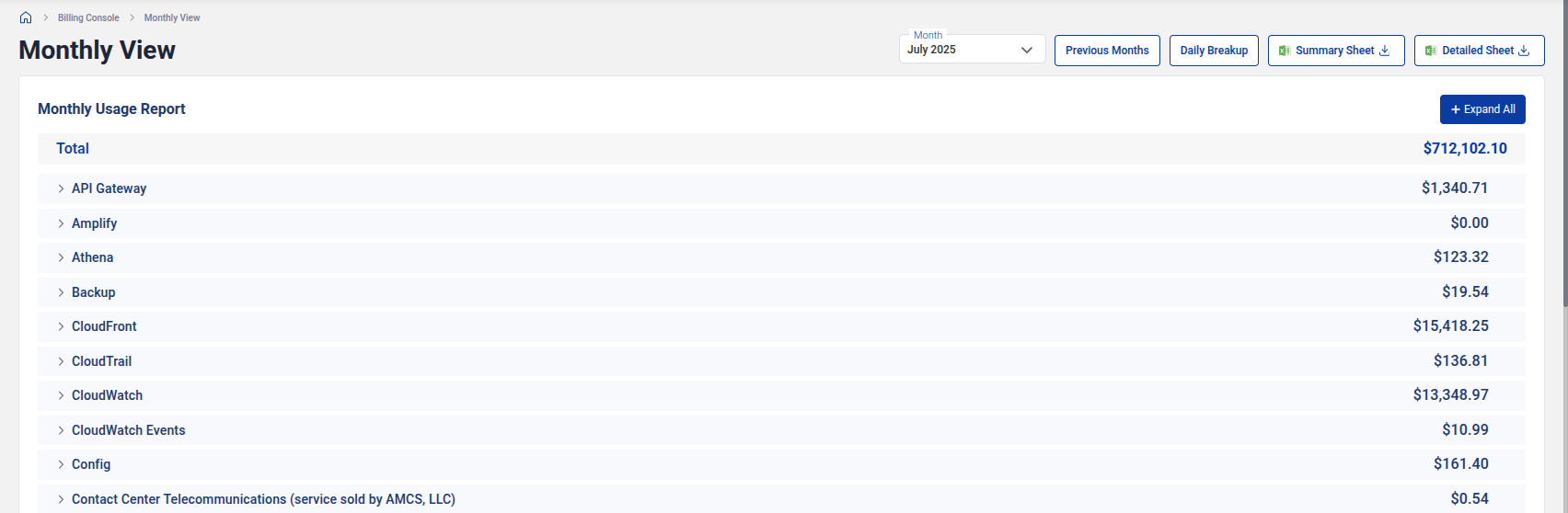The width and height of the screenshot is (1568, 513).
Task: Click download arrow icon on Summary Sheet
Action: [1384, 51]
